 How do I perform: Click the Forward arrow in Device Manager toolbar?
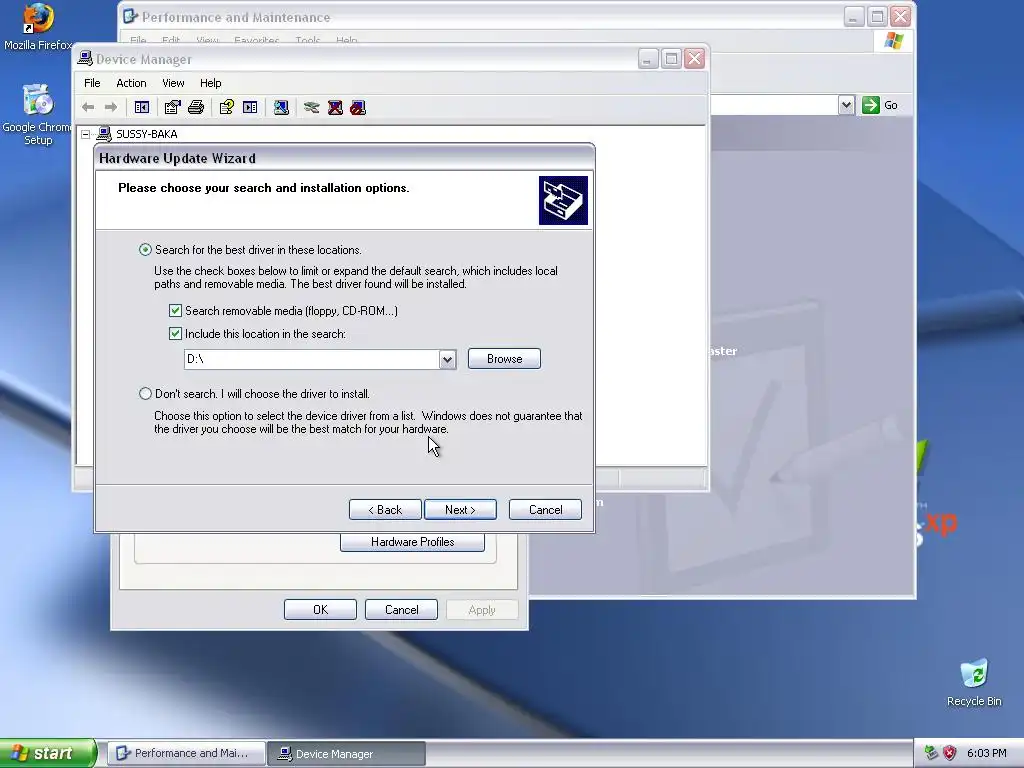pyautogui.click(x=111, y=107)
